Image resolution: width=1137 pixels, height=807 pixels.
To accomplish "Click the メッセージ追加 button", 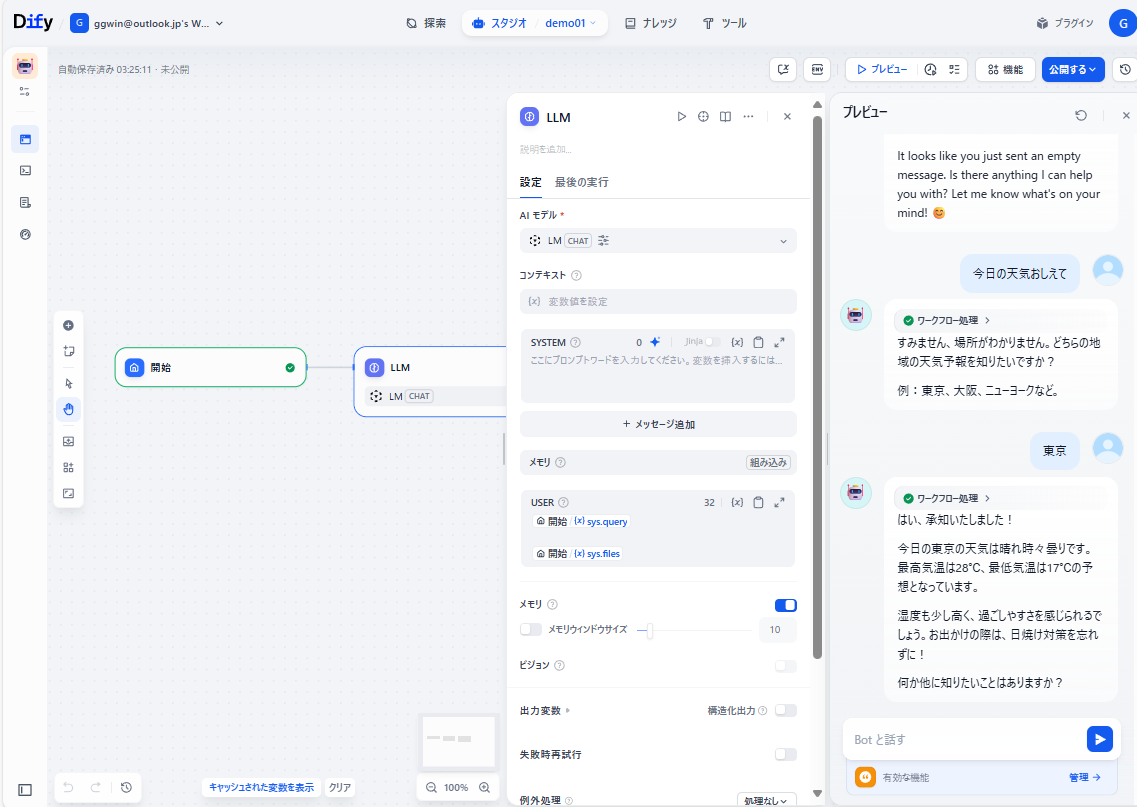I will pos(658,424).
